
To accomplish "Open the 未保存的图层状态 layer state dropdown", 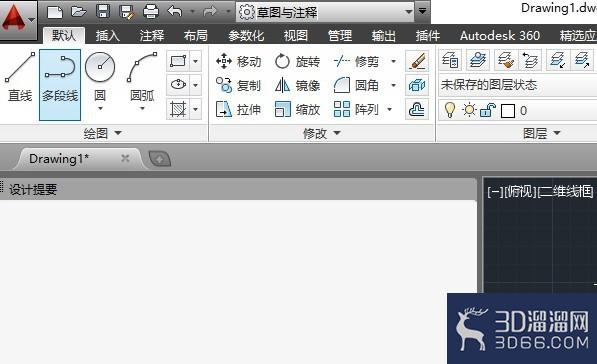I will point(518,85).
